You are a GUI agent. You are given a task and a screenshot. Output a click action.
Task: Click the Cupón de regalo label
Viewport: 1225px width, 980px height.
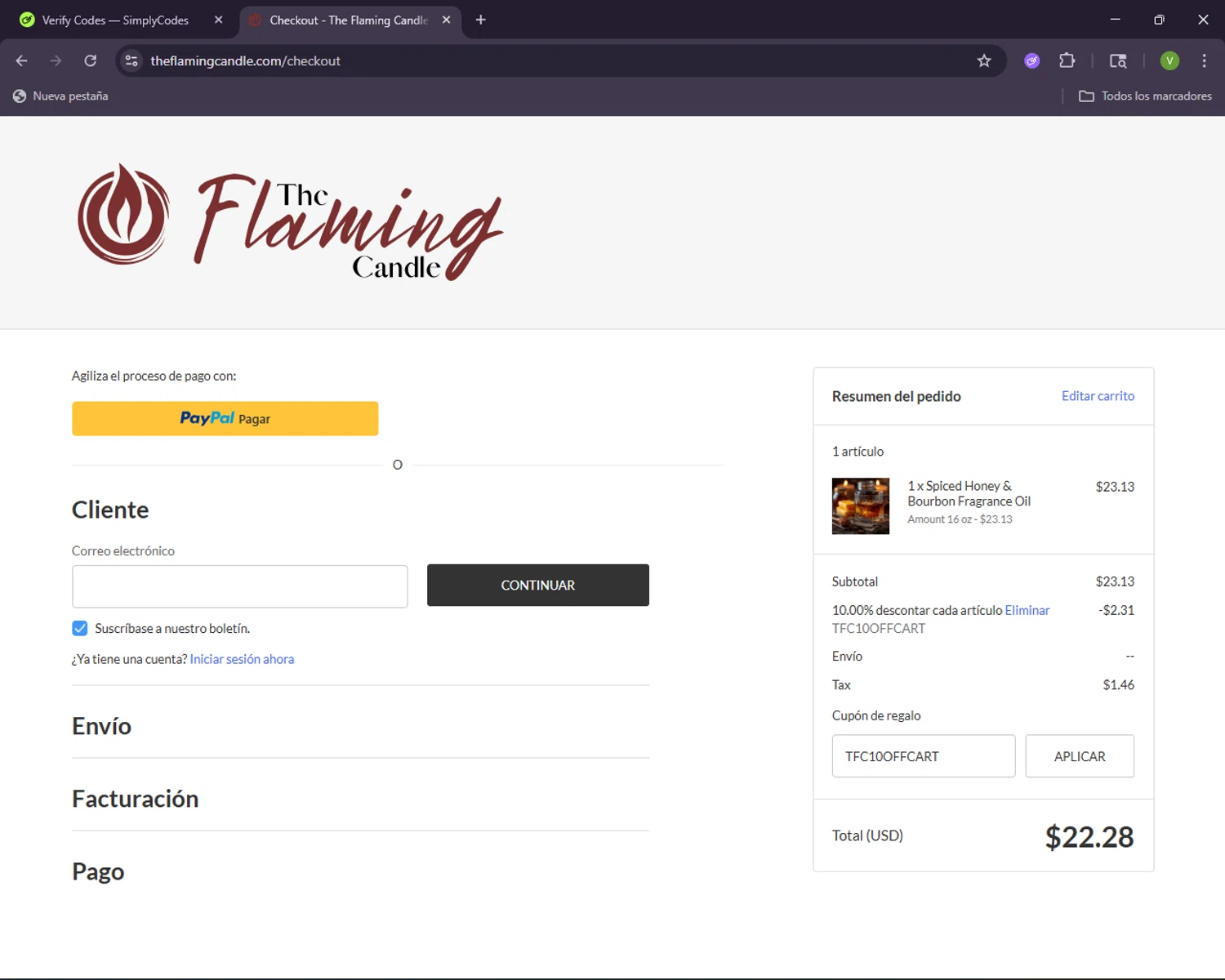click(x=876, y=715)
